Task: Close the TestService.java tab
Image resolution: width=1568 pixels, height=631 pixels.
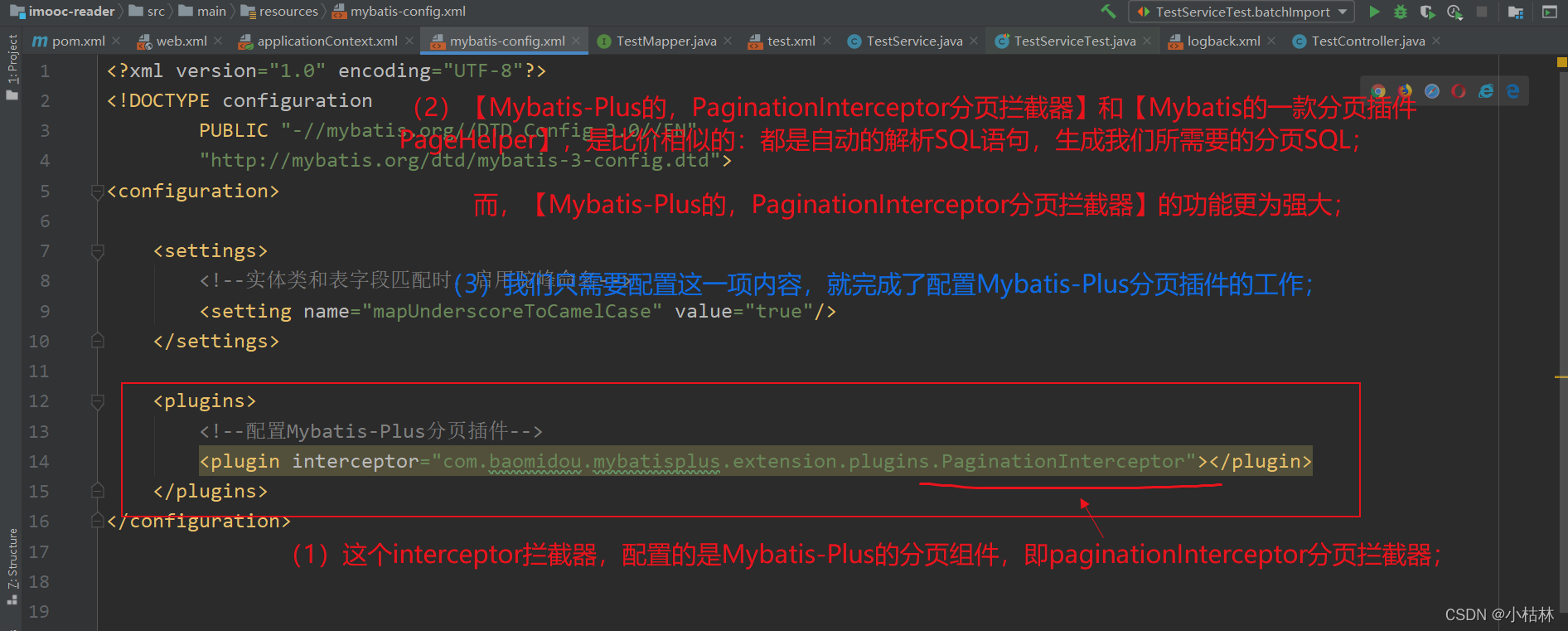Action: 974,41
